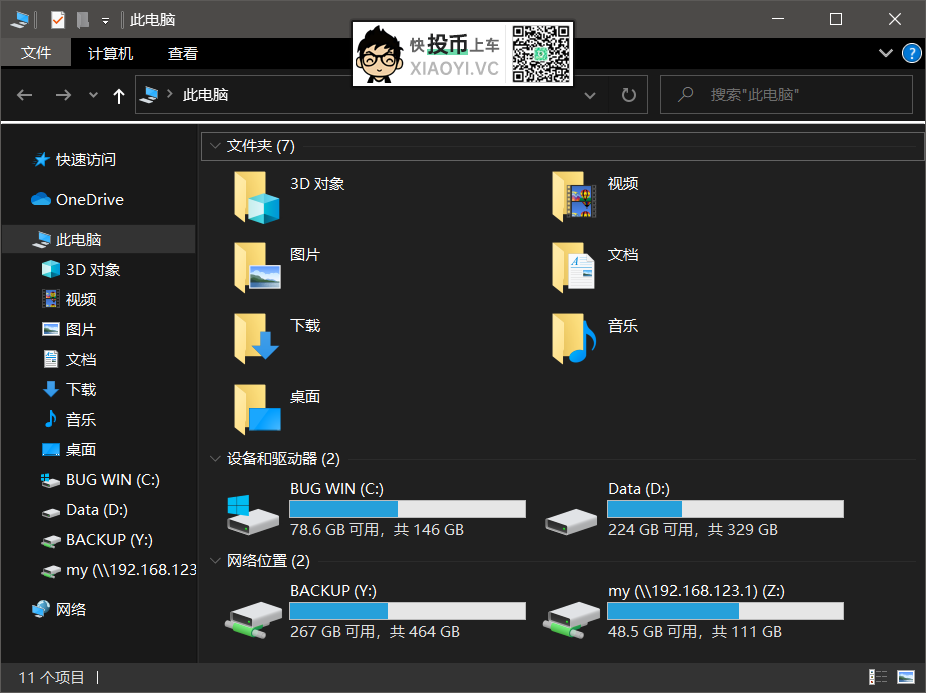This screenshot has height=693, width=926.
Task: Switch to the 查看 ribbon tab
Action: pyautogui.click(x=183, y=52)
